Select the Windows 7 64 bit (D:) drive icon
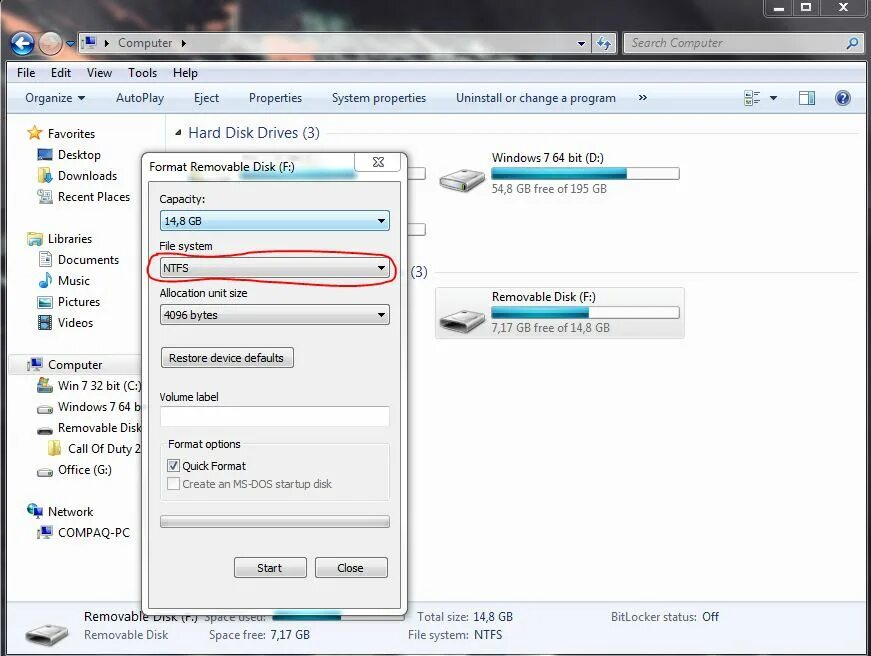 (462, 181)
